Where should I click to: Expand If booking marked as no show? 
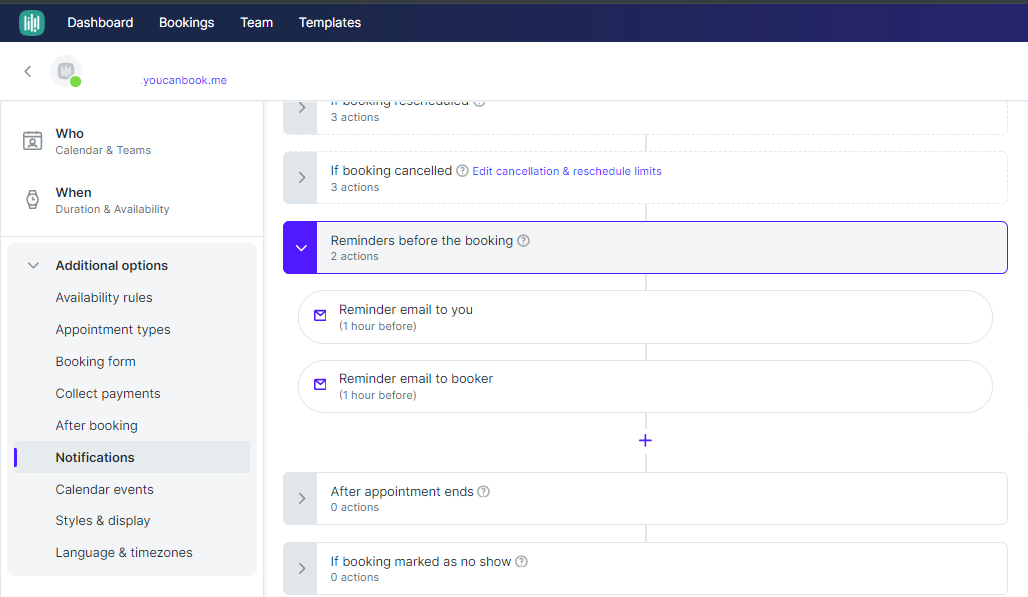[x=302, y=568]
